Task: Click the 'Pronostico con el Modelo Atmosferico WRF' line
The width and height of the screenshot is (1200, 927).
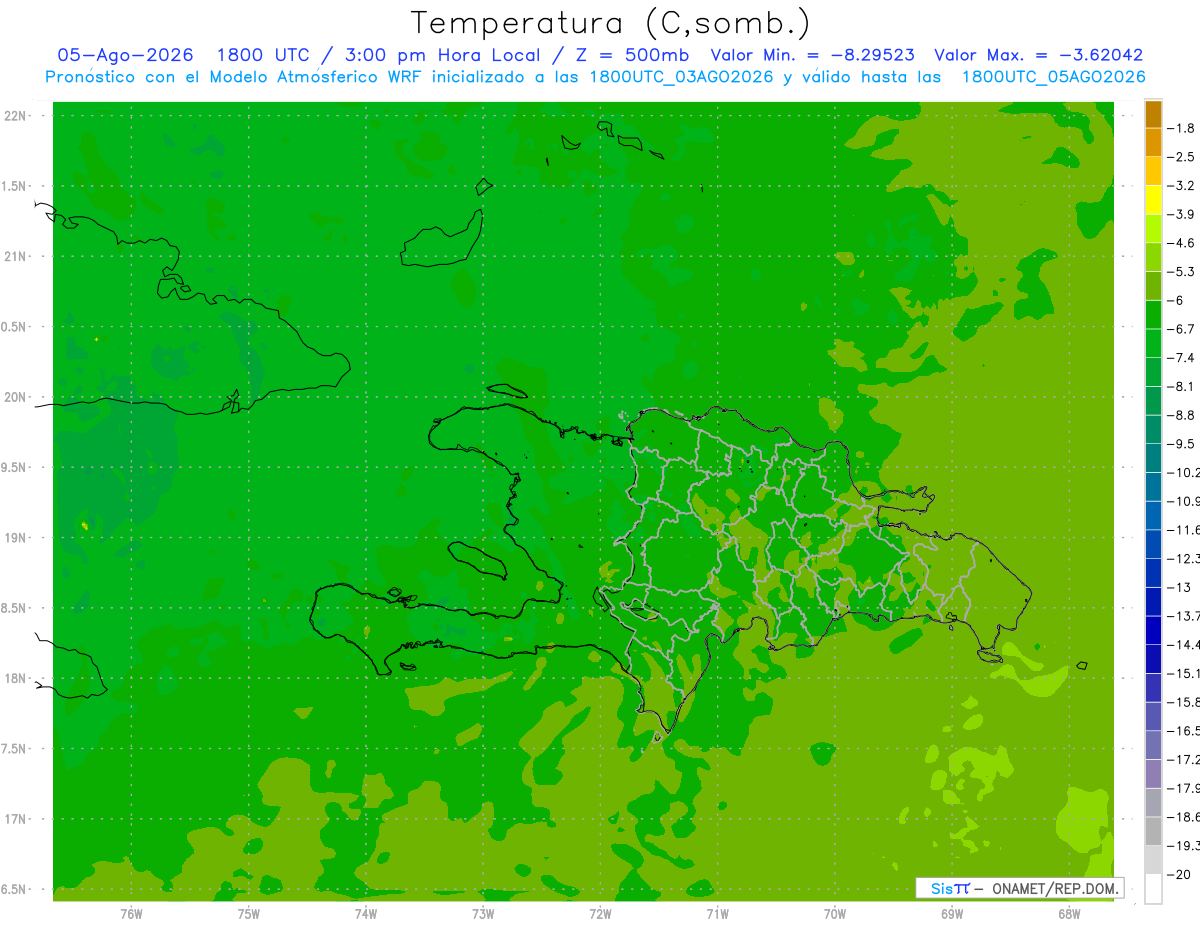Action: (595, 77)
